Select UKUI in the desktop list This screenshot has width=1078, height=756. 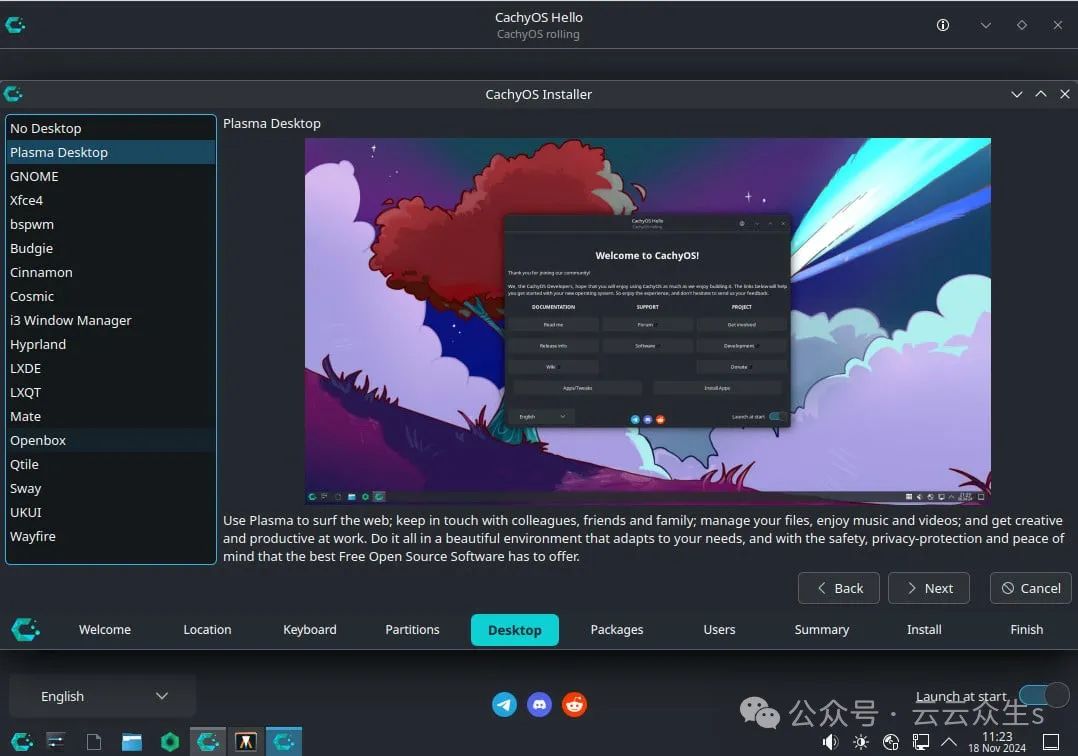click(111, 513)
